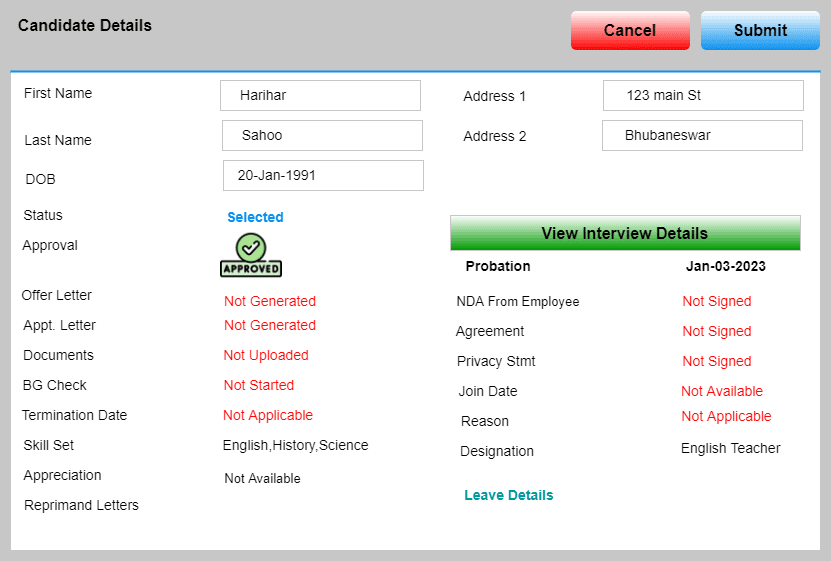Edit the Last Name field Sahoo
831x561 pixels.
tap(322, 136)
